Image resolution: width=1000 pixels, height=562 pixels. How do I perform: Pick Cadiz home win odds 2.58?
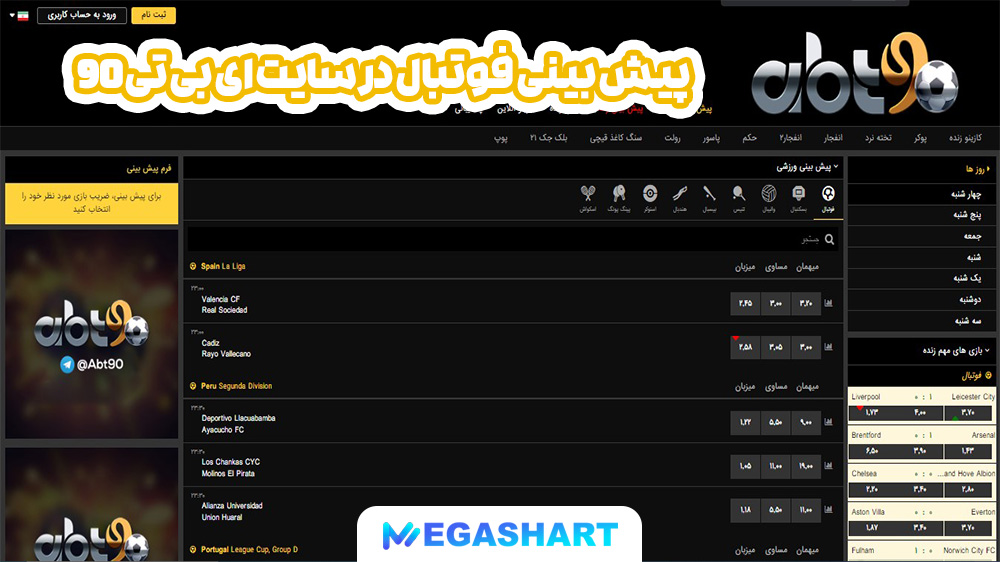pyautogui.click(x=746, y=347)
